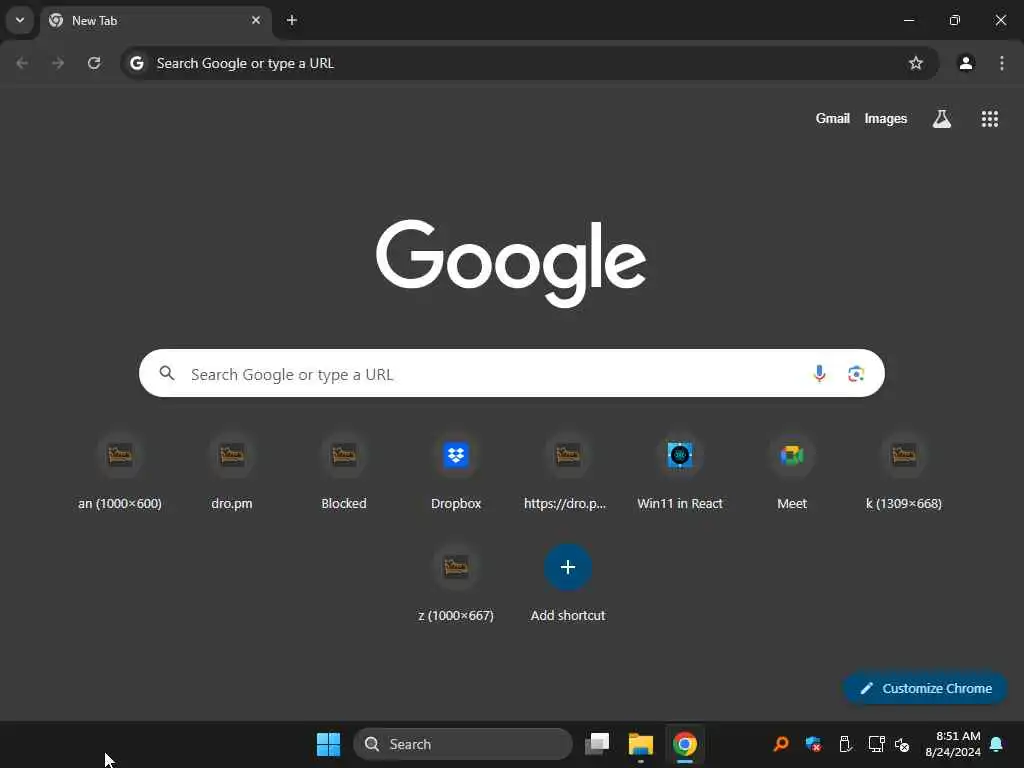
Task: Open the Win11 in React shortcut
Action: (680, 473)
